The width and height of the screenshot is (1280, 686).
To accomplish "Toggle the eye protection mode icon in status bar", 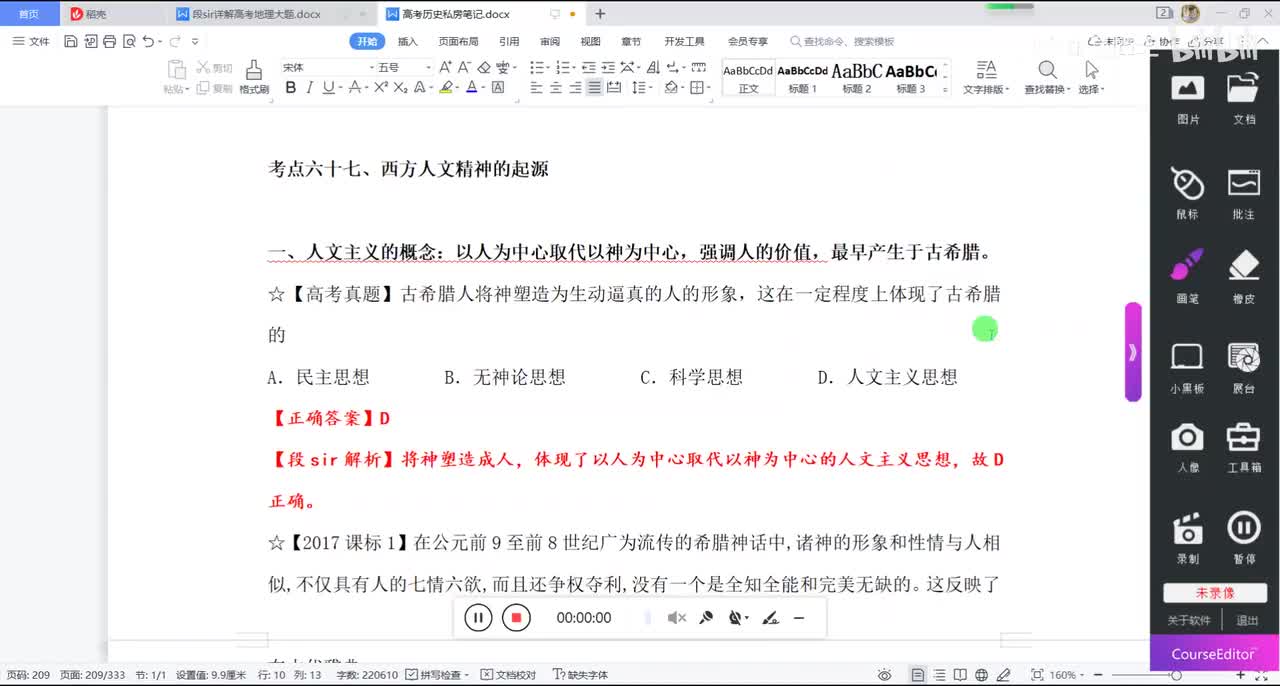I will pos(884,675).
